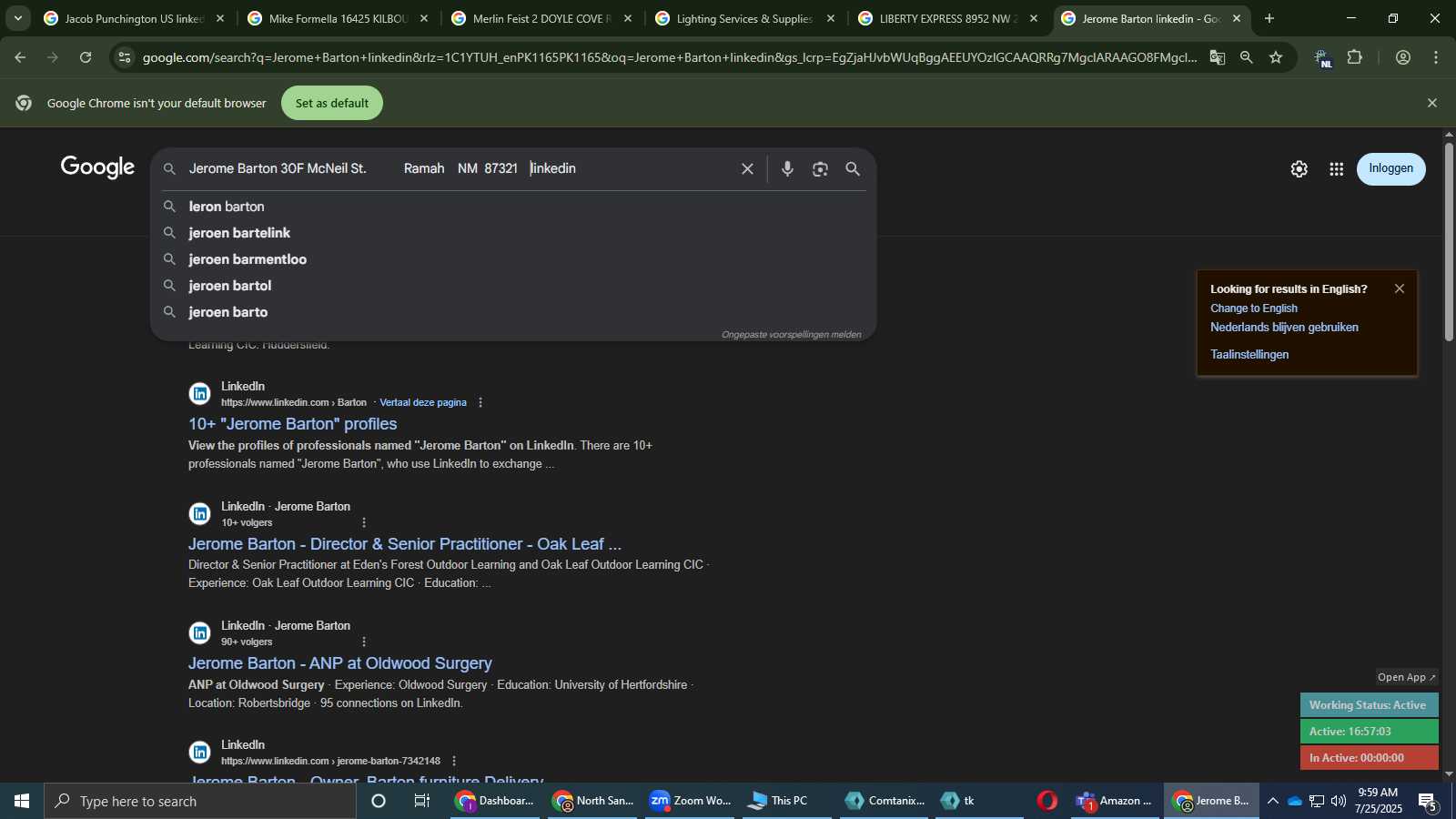Open Chrome three-dot menu
The image size is (1456, 819).
pyautogui.click(x=1436, y=57)
